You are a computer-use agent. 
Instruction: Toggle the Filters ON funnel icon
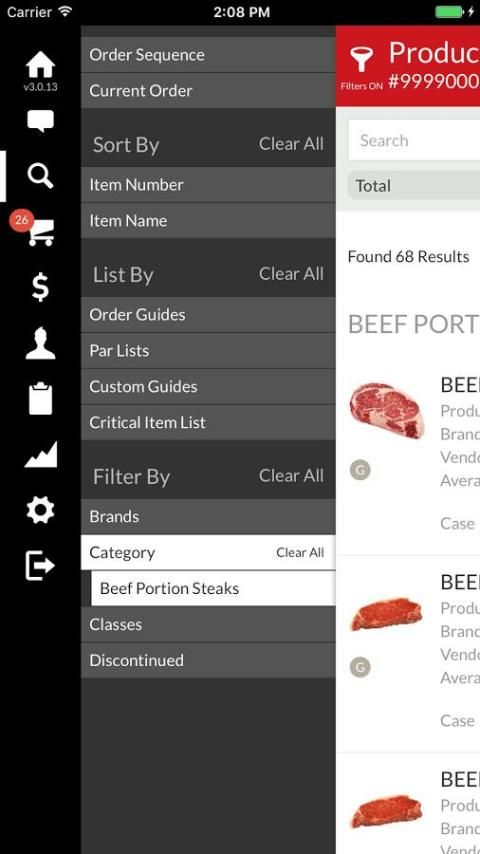point(361,61)
